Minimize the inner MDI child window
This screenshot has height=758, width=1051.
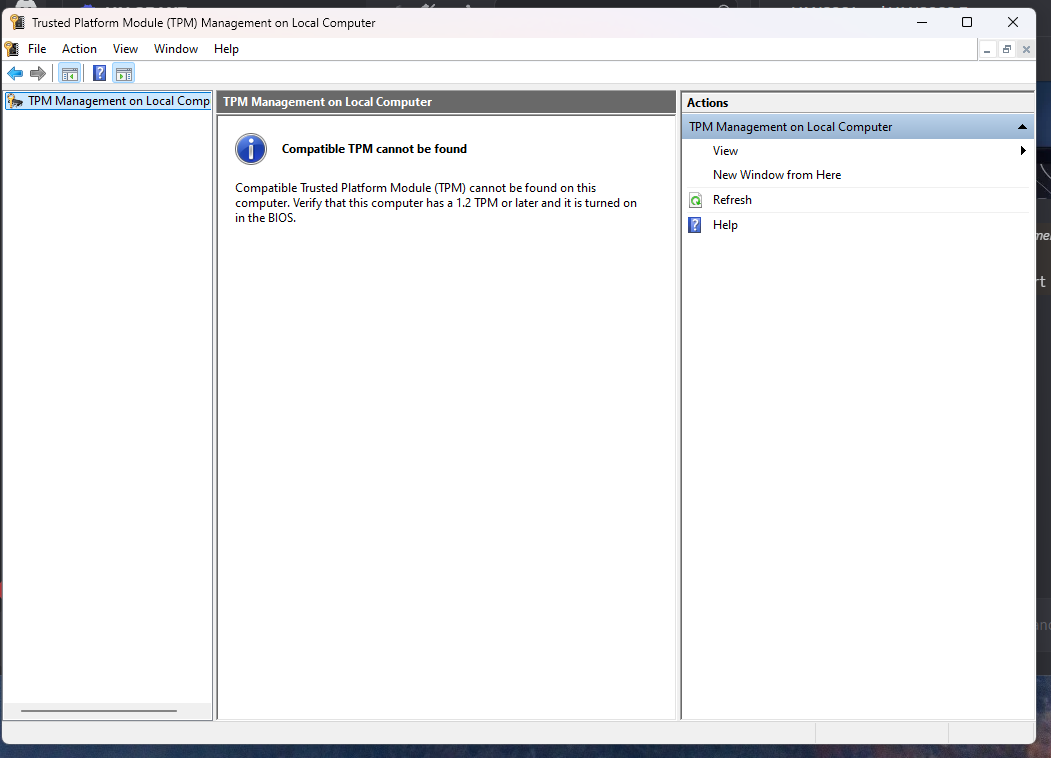tap(987, 50)
